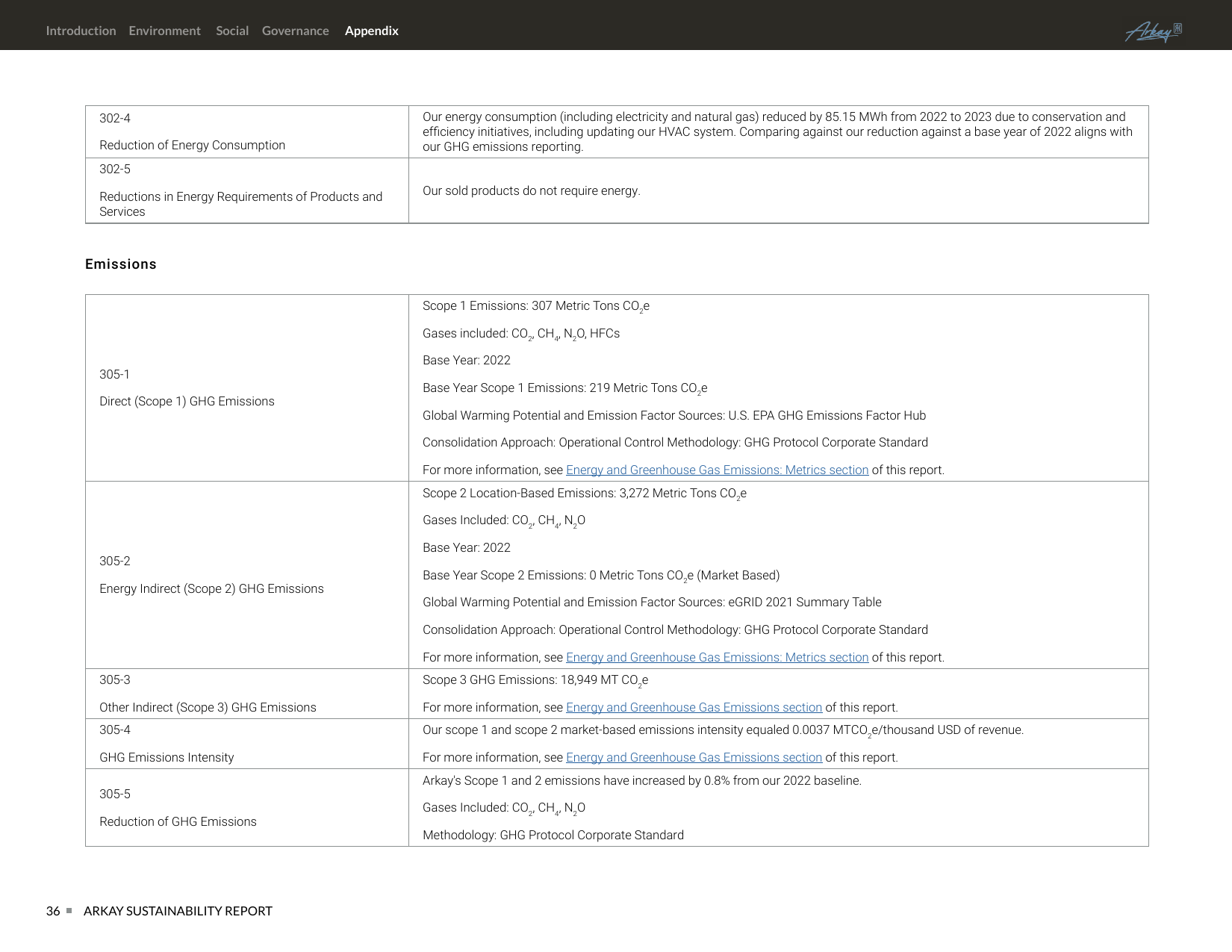Click '305-2' disclosure number

(115, 561)
